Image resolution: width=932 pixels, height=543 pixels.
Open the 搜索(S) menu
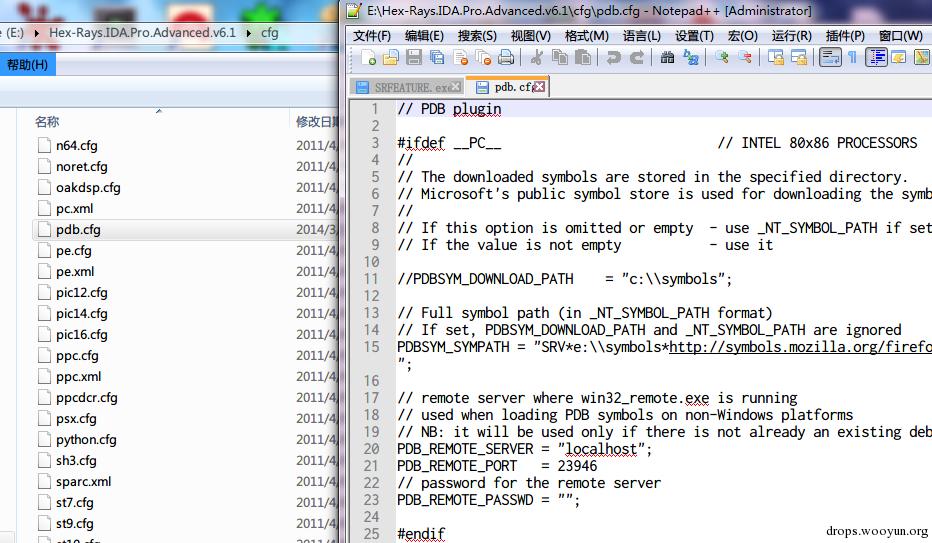tap(477, 35)
